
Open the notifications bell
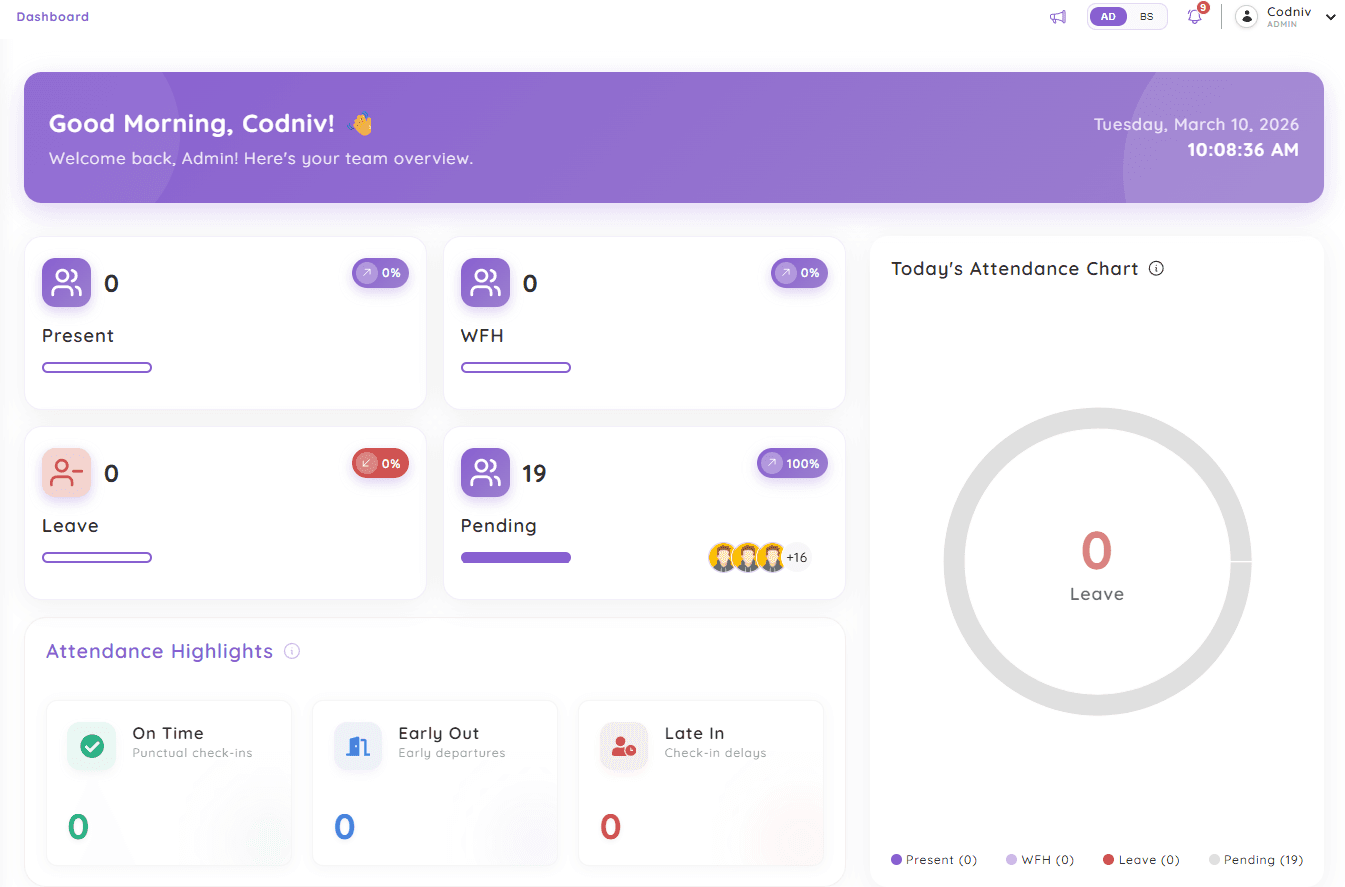click(1194, 17)
